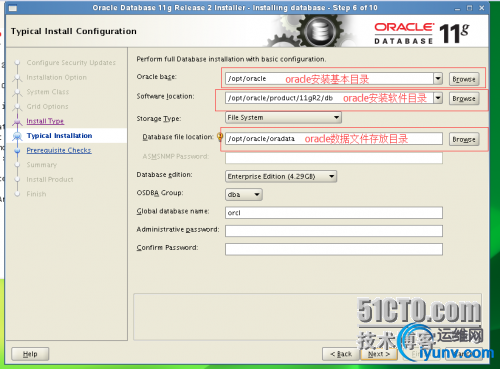Open the Install Type step link

click(45, 121)
